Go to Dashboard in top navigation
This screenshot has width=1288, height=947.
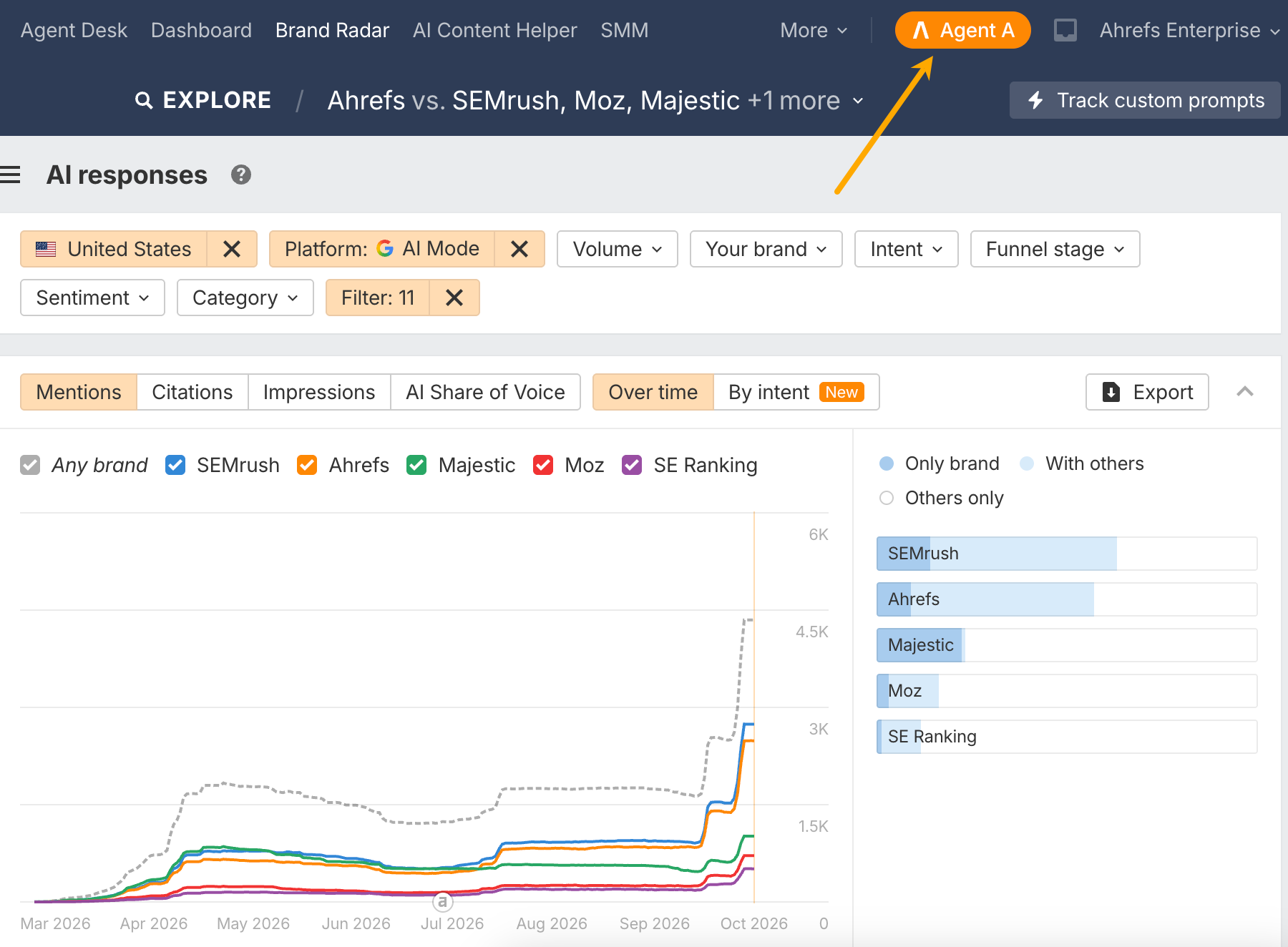click(201, 30)
